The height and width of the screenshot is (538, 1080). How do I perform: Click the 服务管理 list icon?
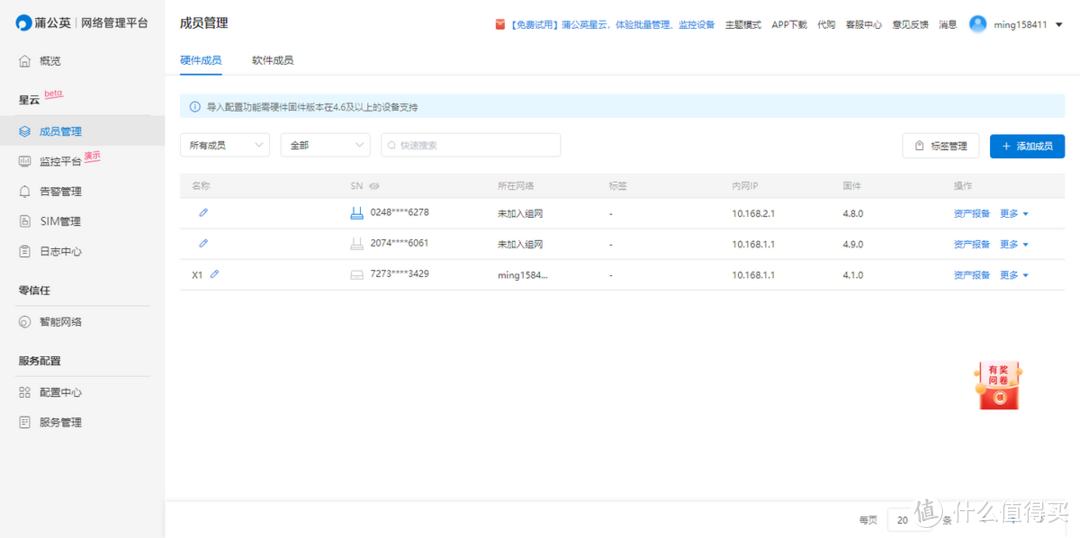pyautogui.click(x=25, y=422)
